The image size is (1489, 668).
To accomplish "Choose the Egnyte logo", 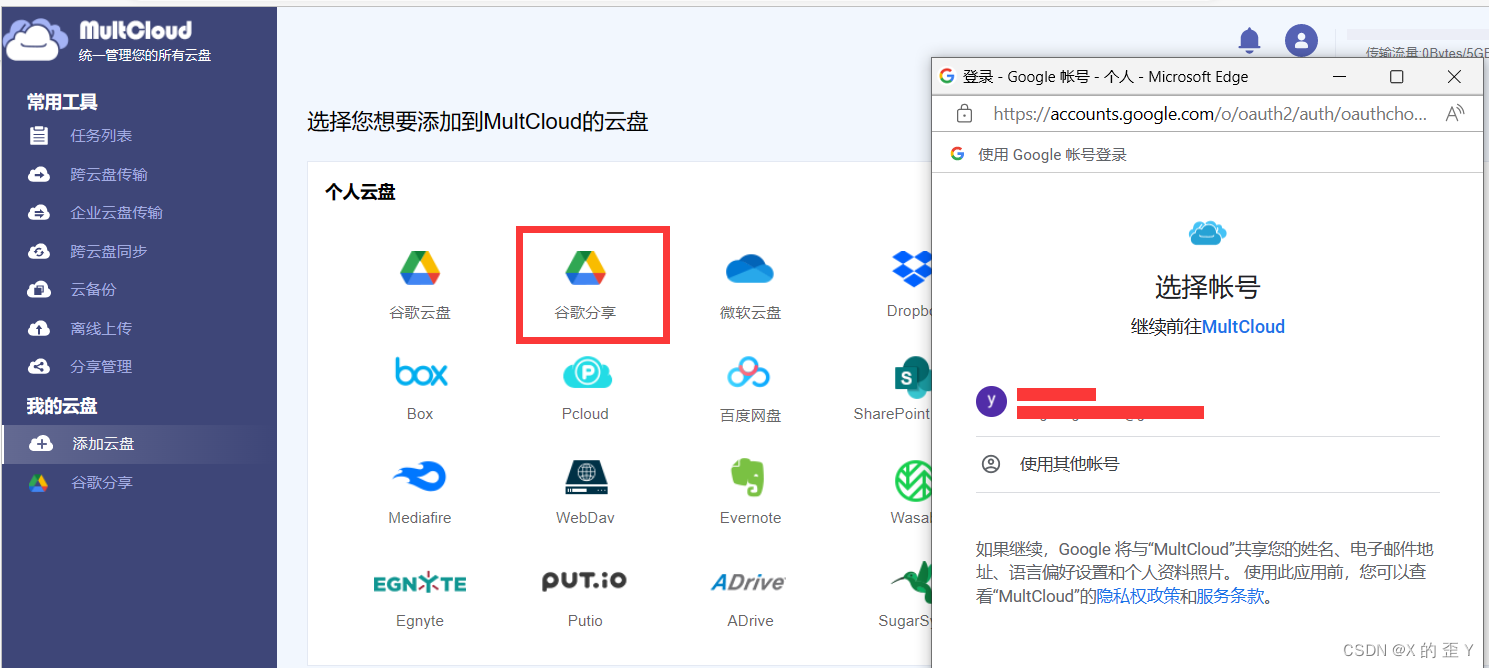I will click(x=420, y=583).
